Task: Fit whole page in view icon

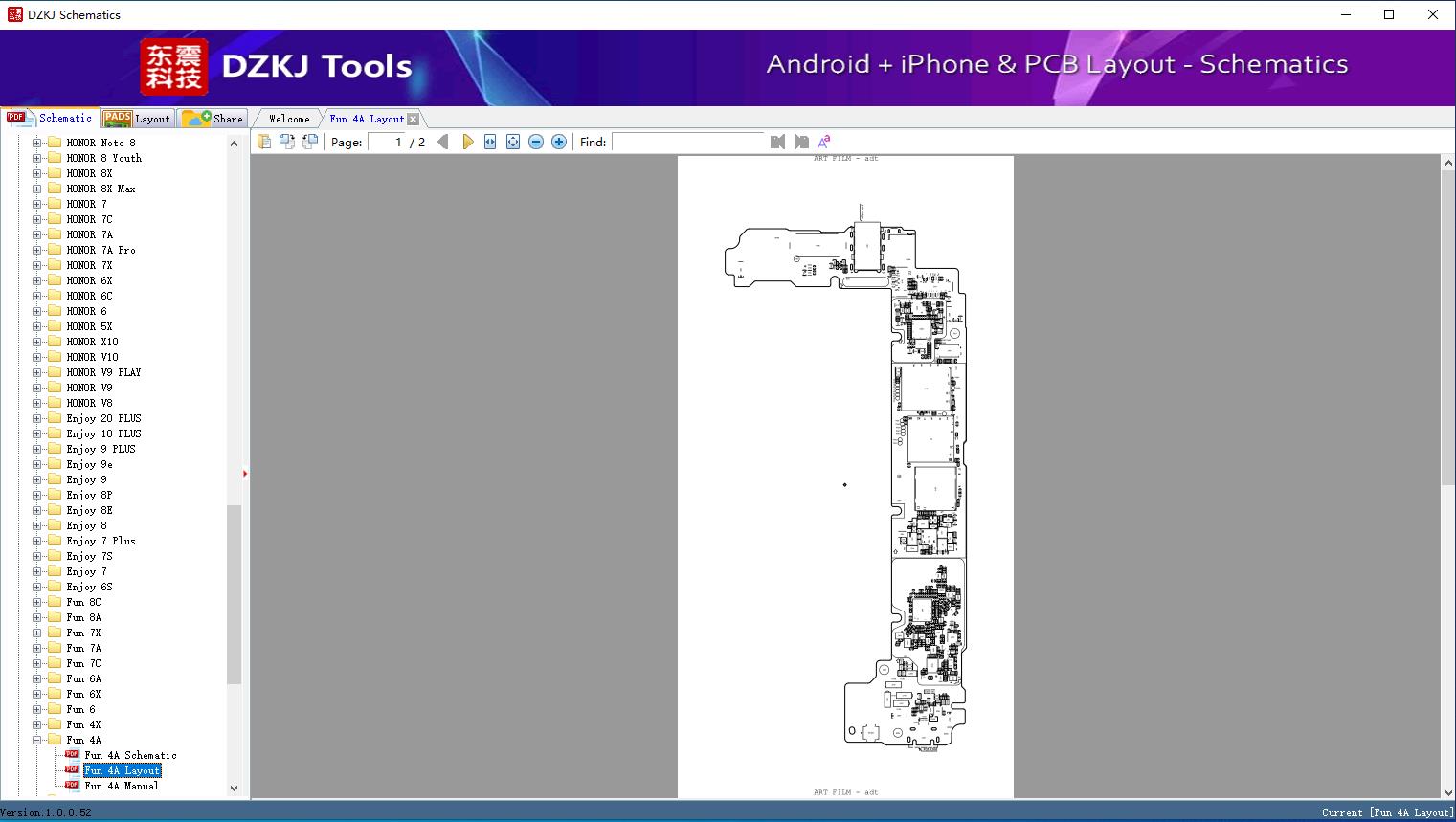Action: (x=513, y=142)
